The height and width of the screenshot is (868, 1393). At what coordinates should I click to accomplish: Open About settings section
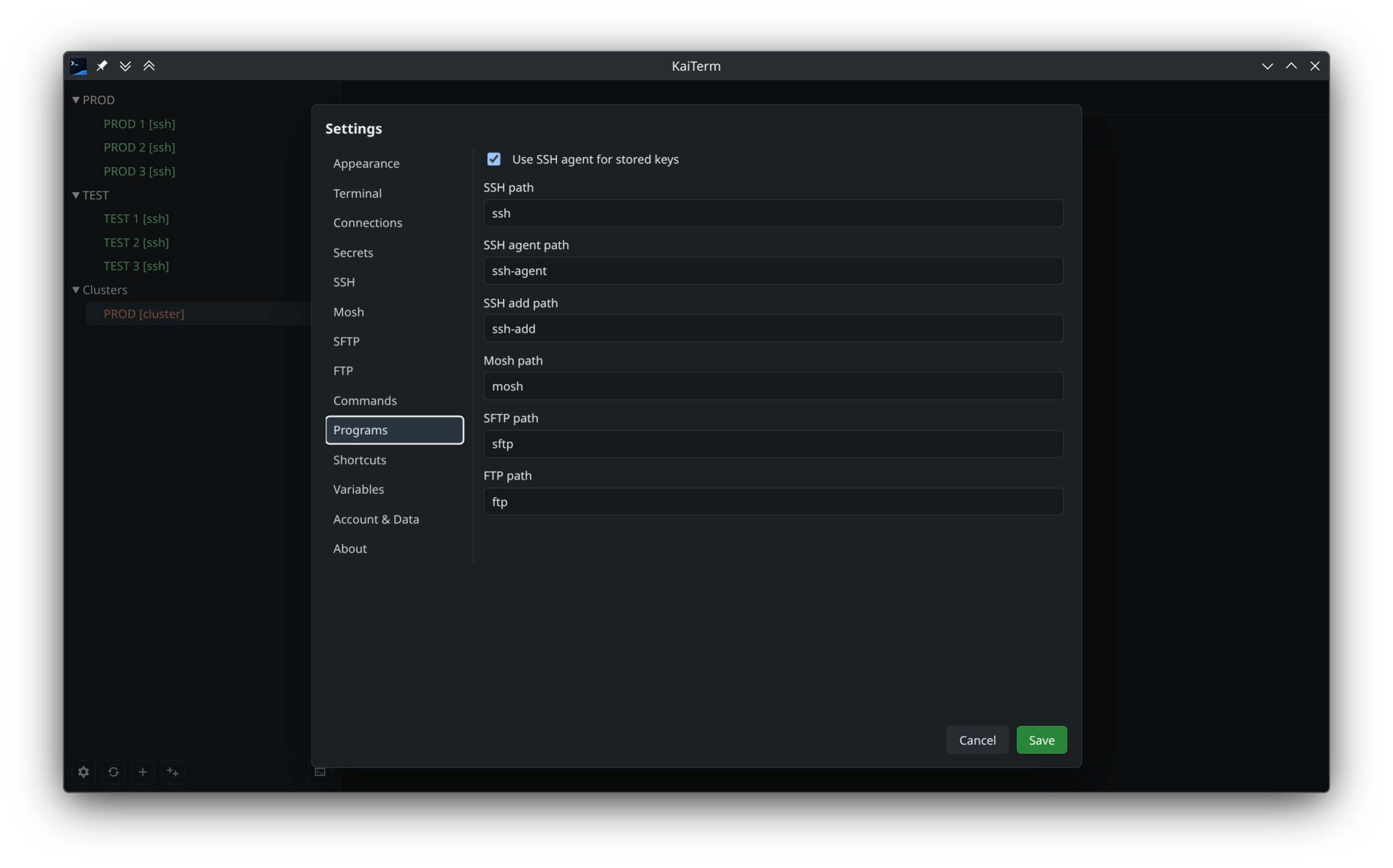pyautogui.click(x=394, y=548)
